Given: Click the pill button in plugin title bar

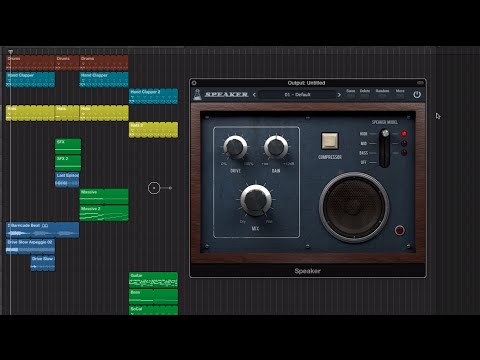Looking at the screenshot, I should tap(420, 83).
